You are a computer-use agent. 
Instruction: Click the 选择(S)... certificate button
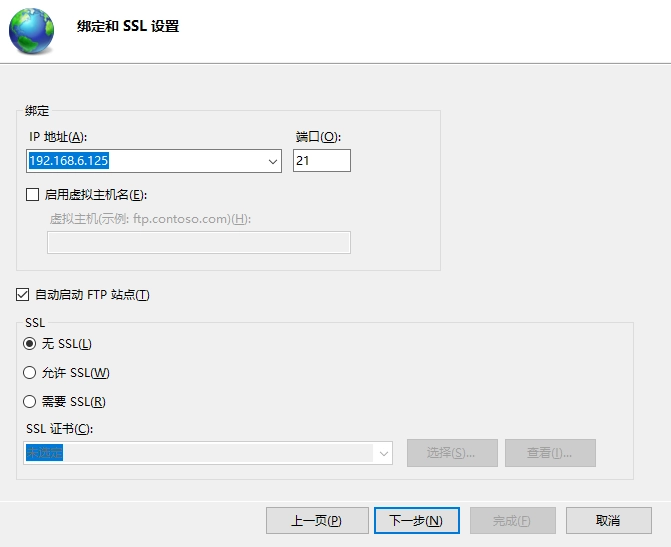tap(450, 453)
